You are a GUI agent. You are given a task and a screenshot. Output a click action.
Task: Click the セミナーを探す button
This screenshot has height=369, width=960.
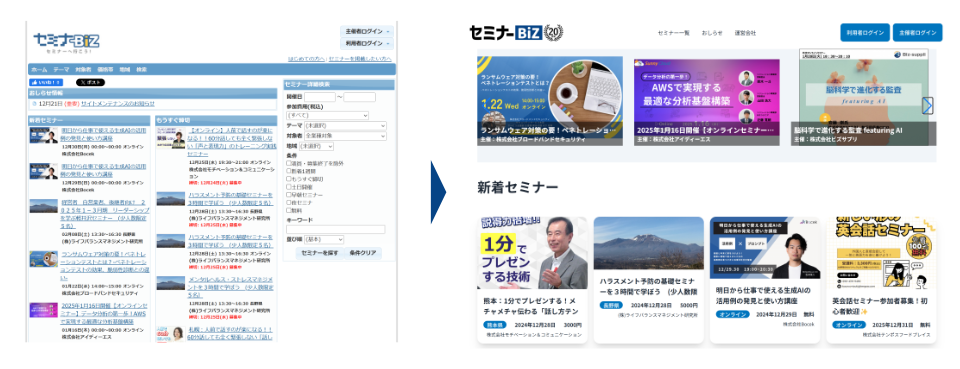tap(320, 253)
